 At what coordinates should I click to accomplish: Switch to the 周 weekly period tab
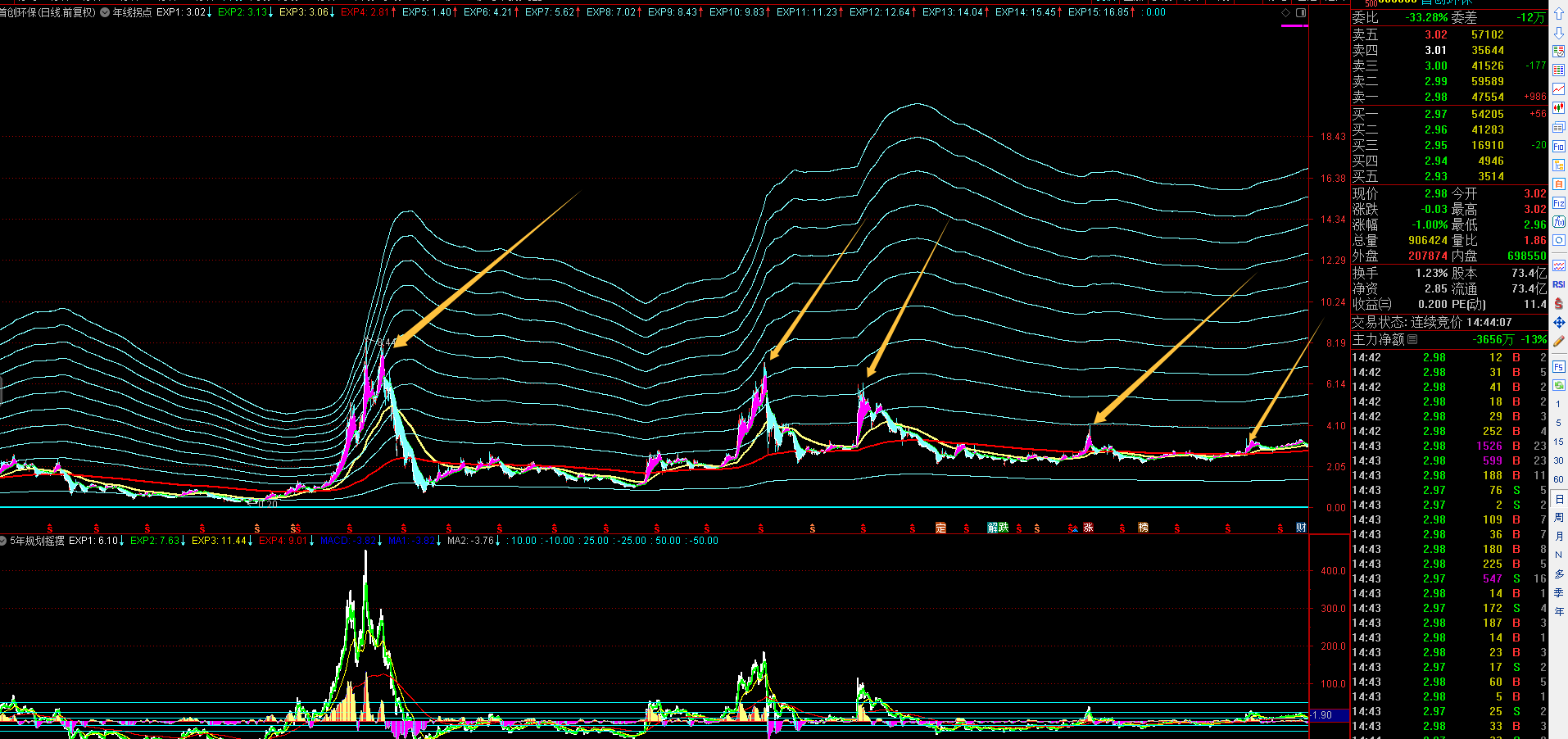coord(1559,517)
